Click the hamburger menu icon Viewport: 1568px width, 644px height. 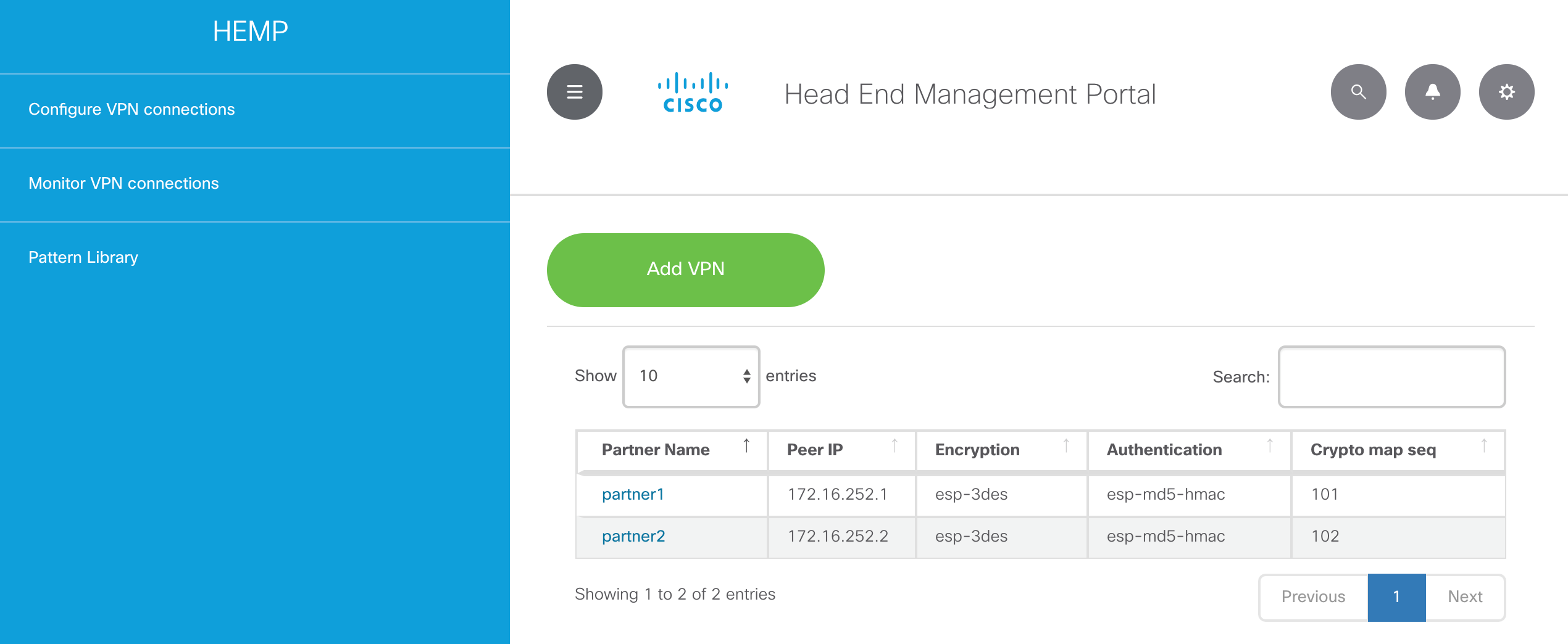point(574,92)
